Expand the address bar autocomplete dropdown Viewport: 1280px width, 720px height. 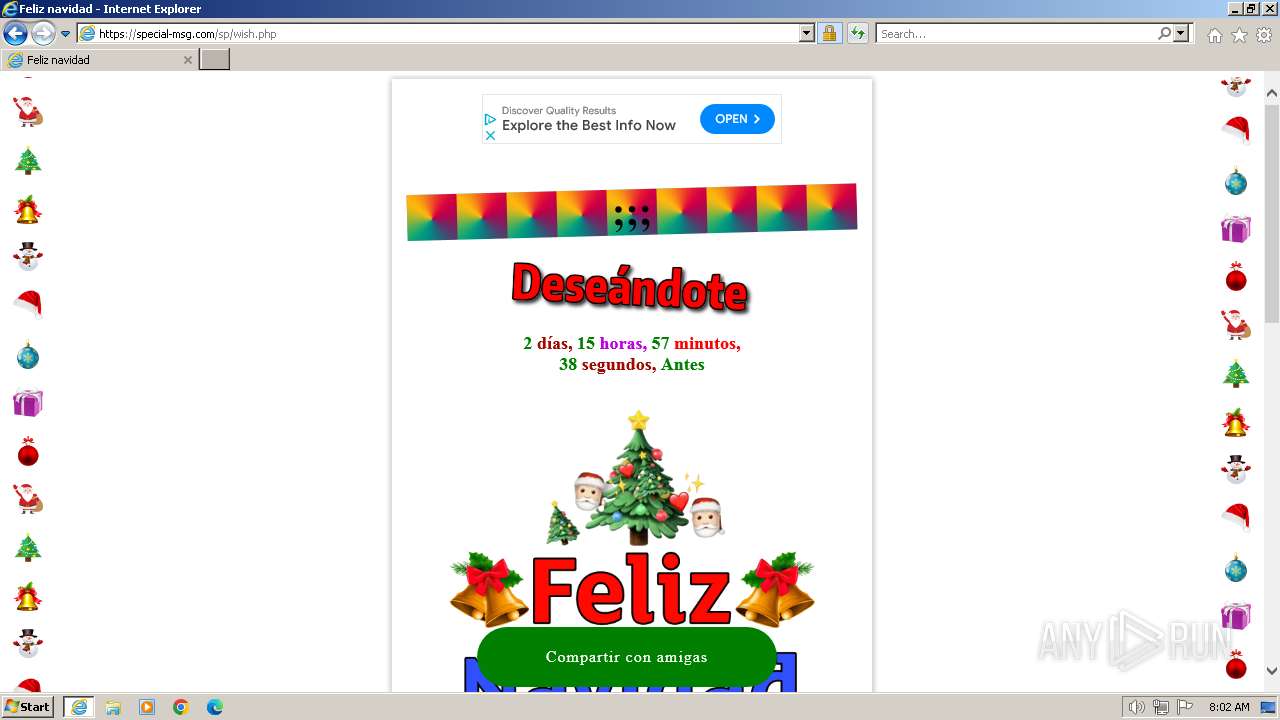(x=807, y=34)
